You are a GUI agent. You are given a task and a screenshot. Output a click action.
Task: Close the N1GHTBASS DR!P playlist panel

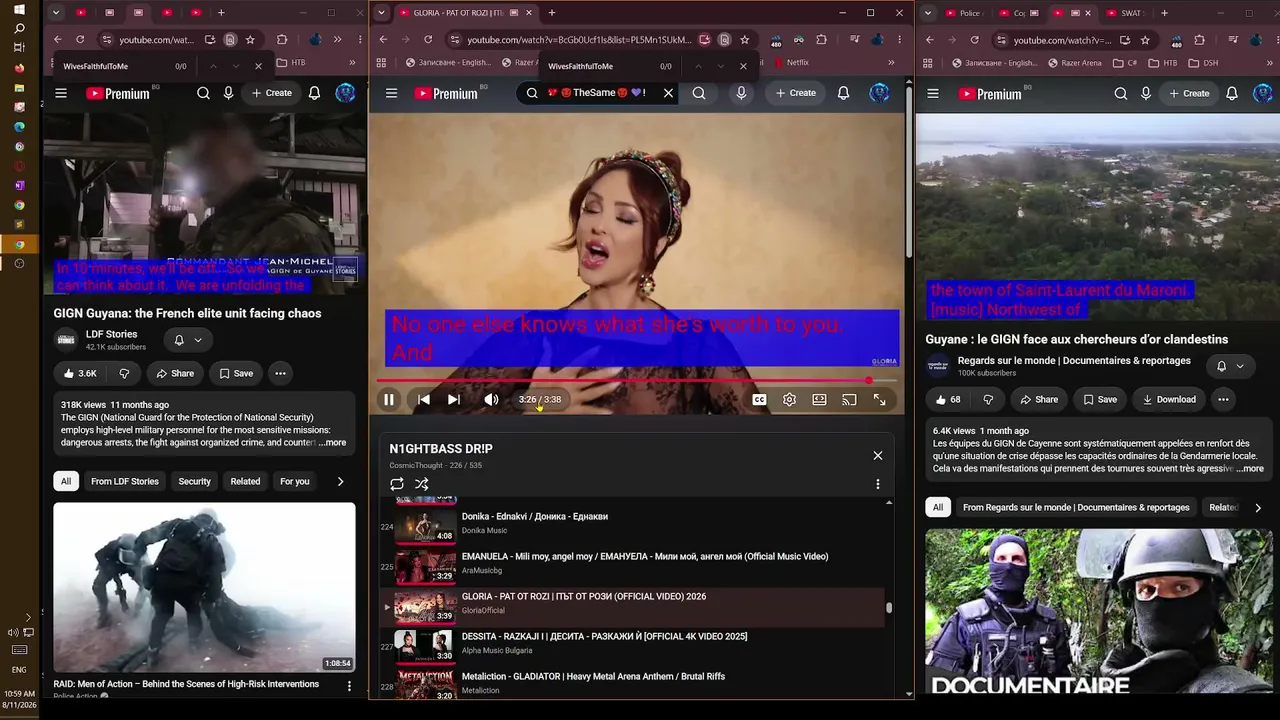tap(878, 455)
